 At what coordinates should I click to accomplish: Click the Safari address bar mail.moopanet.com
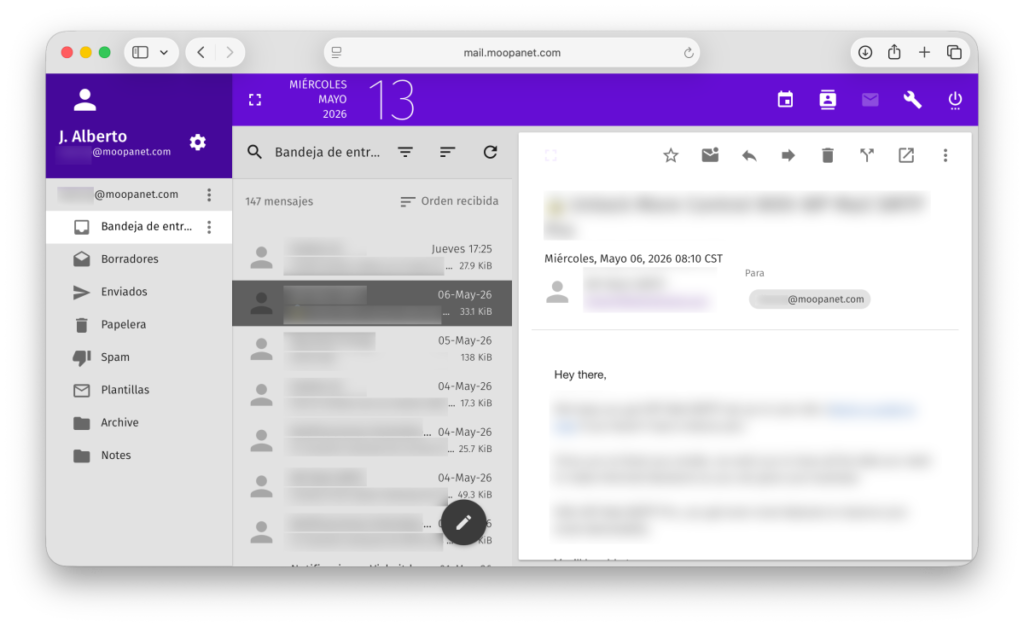(512, 52)
